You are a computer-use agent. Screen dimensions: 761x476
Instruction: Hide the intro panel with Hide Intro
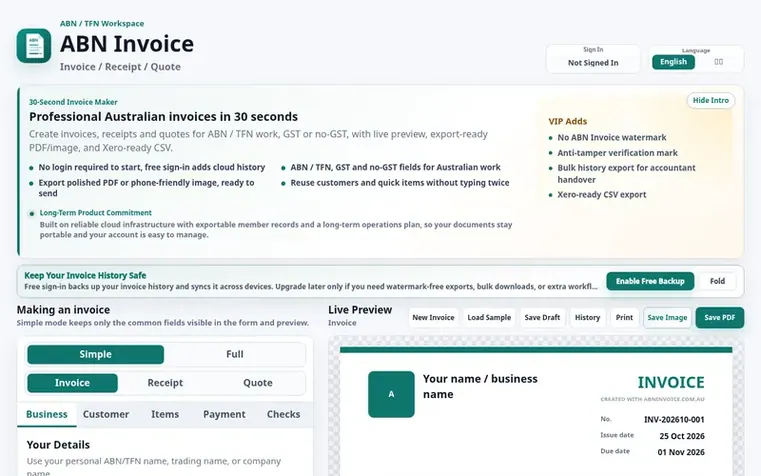coord(711,100)
